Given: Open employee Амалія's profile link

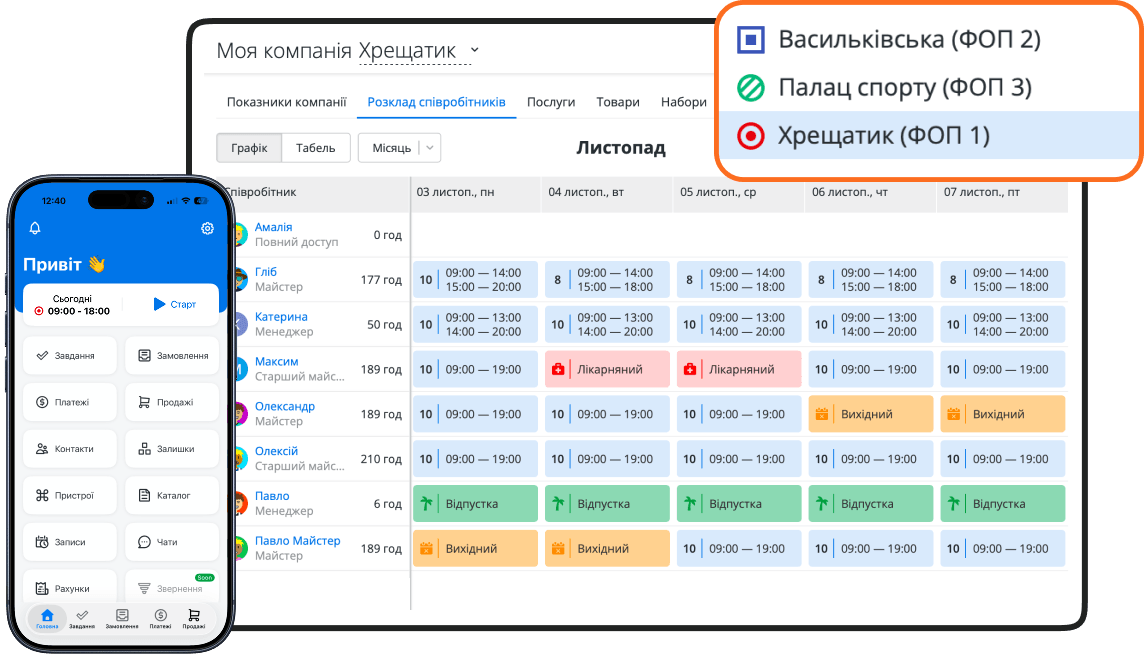Looking at the screenshot, I should [274, 227].
